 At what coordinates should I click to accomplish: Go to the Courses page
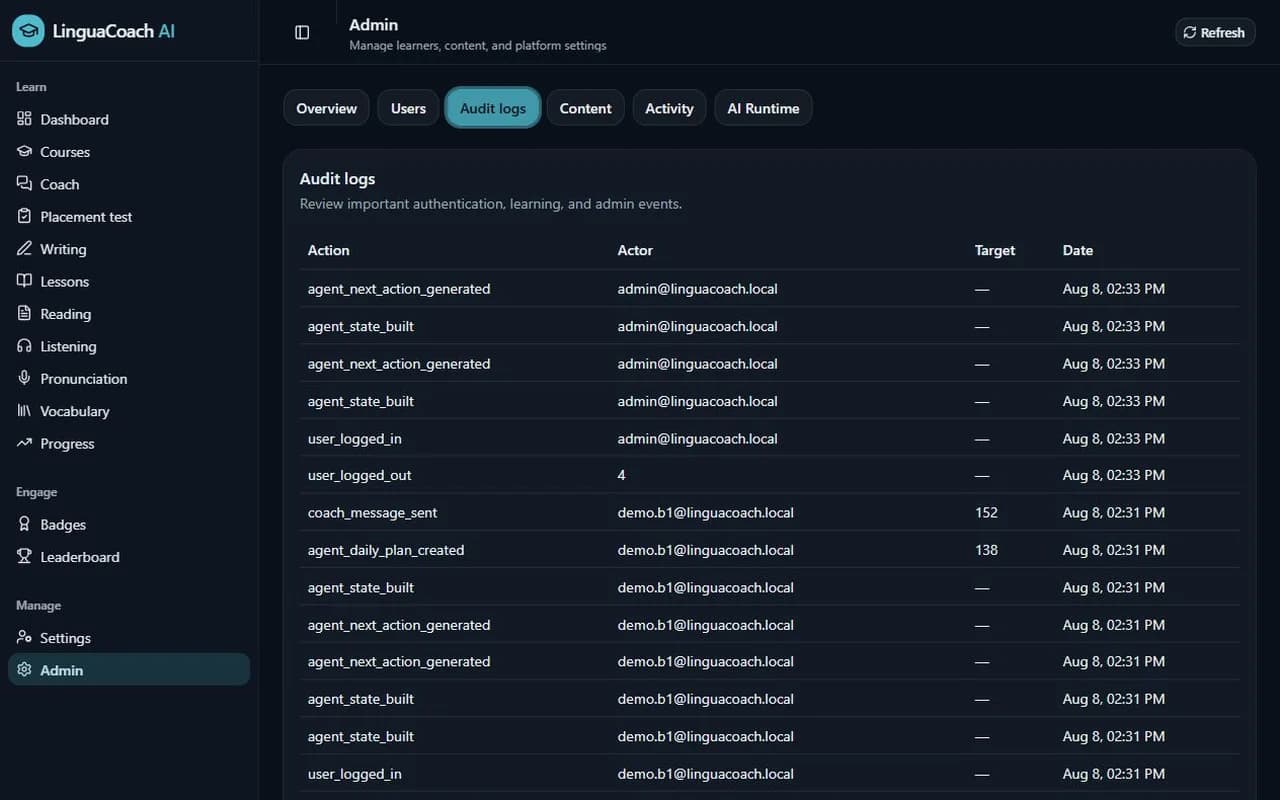click(x=129, y=152)
